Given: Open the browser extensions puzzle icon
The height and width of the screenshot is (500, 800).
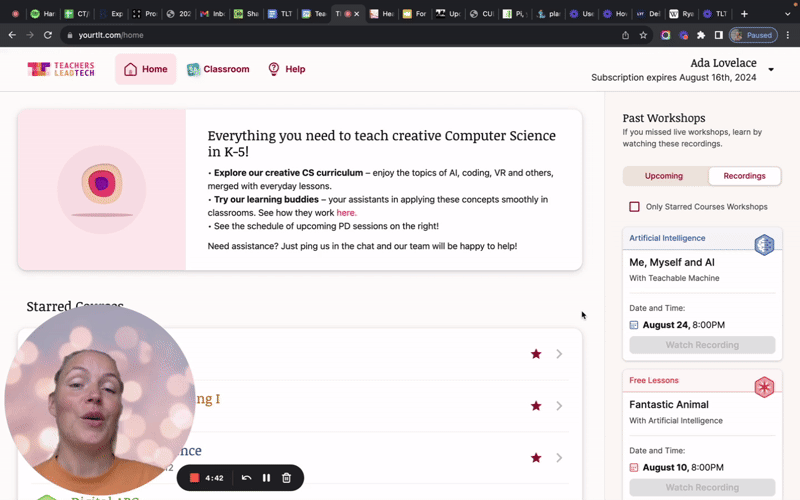Looking at the screenshot, I should (701, 35).
